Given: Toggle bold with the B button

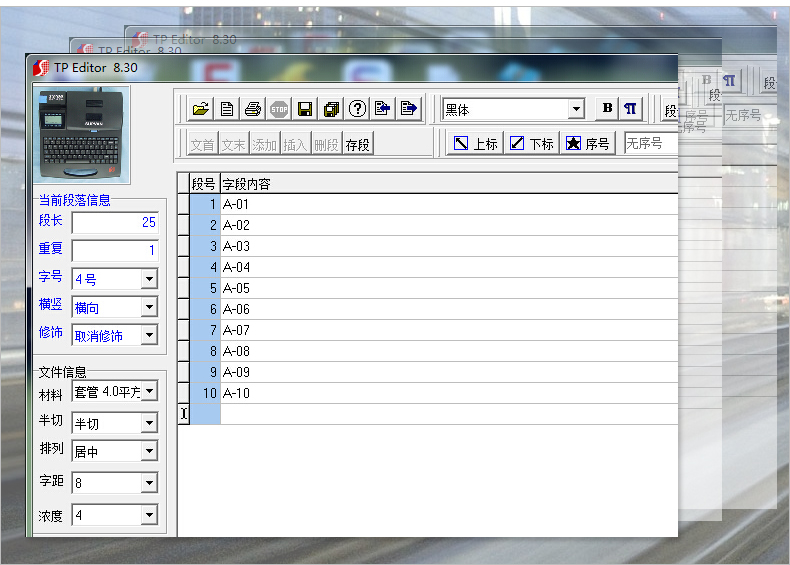Looking at the screenshot, I should coord(606,109).
